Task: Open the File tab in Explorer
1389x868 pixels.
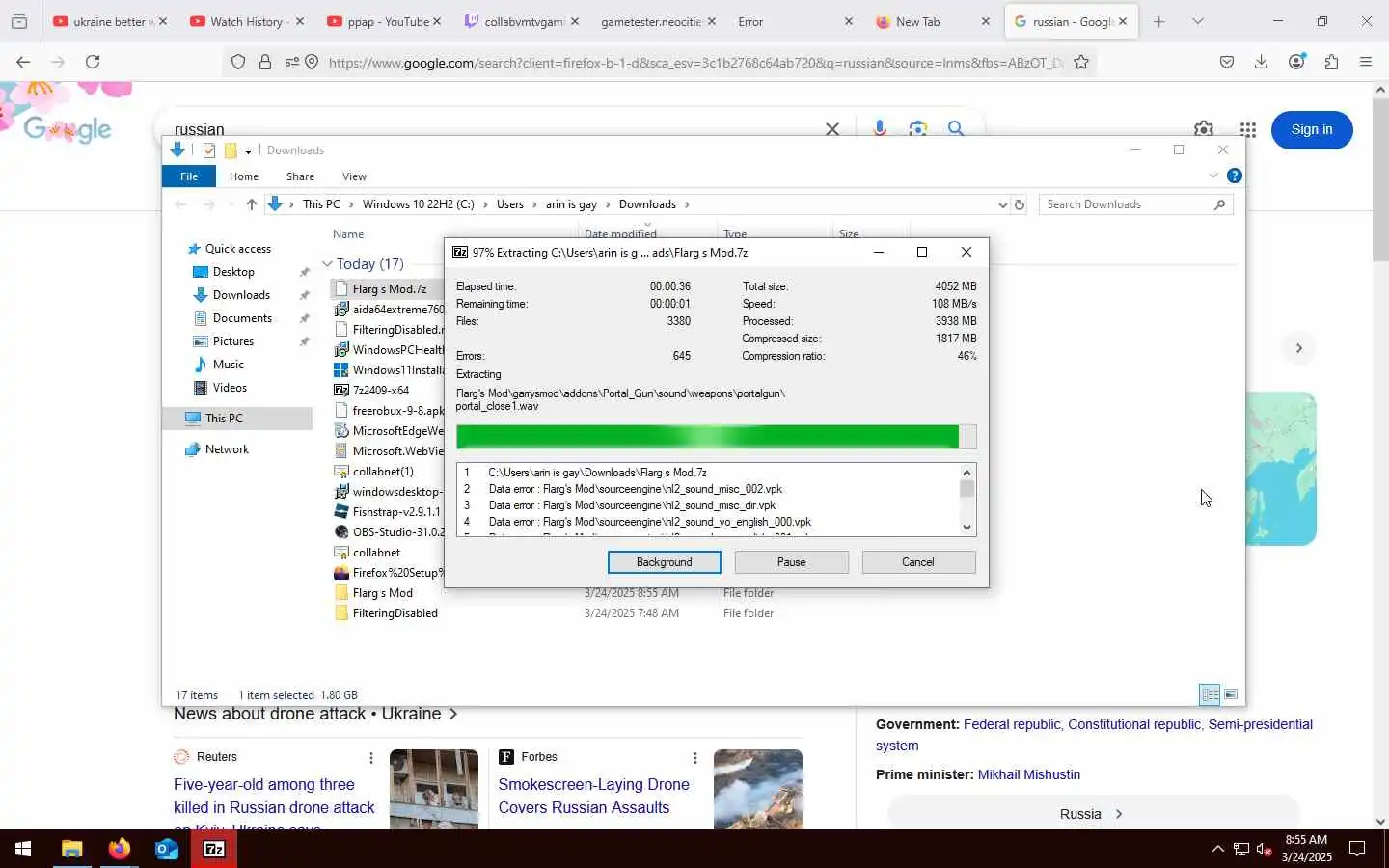Action: click(189, 176)
